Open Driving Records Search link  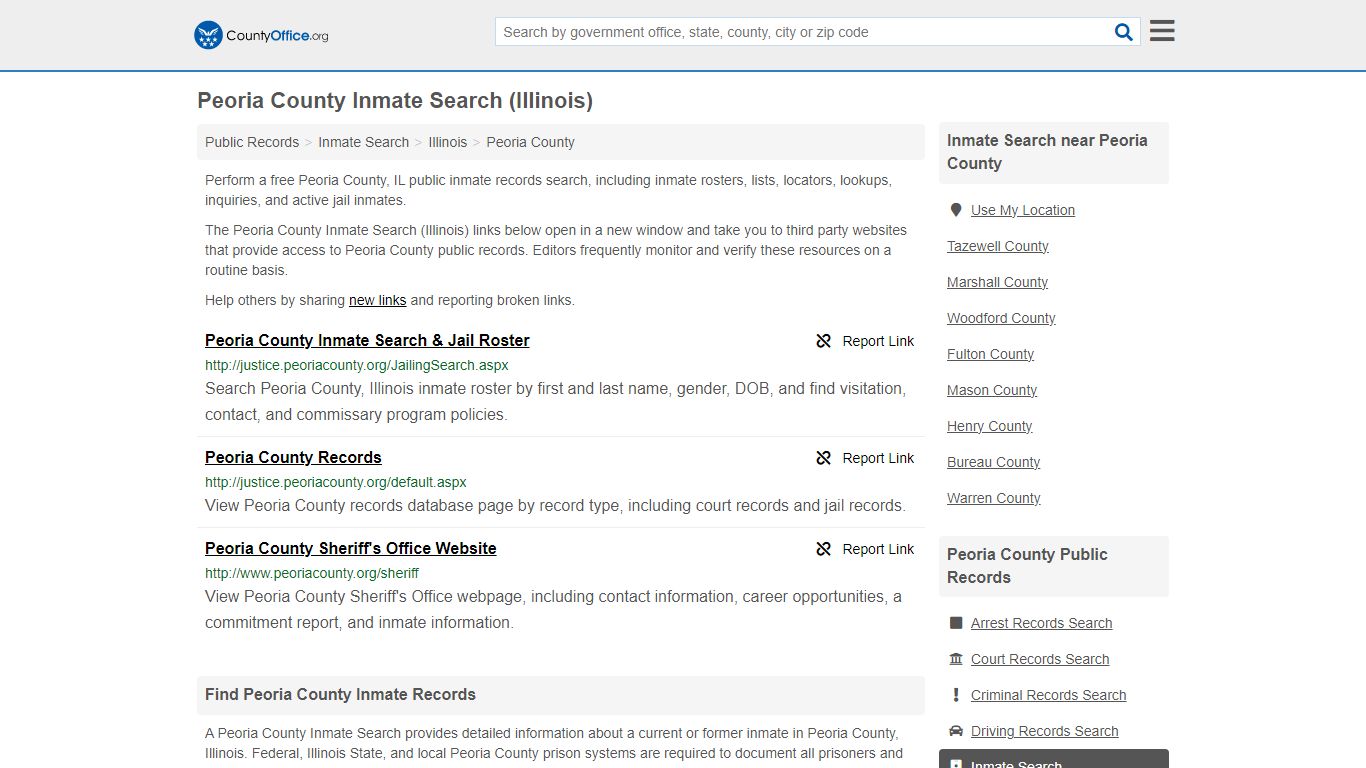(1044, 731)
